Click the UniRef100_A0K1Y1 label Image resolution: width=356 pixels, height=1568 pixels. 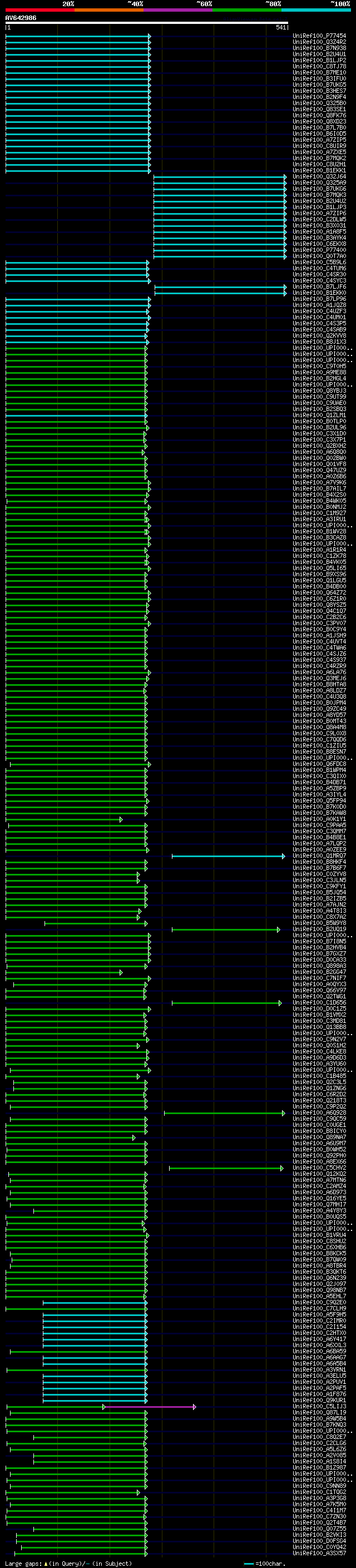pyautogui.click(x=319, y=819)
